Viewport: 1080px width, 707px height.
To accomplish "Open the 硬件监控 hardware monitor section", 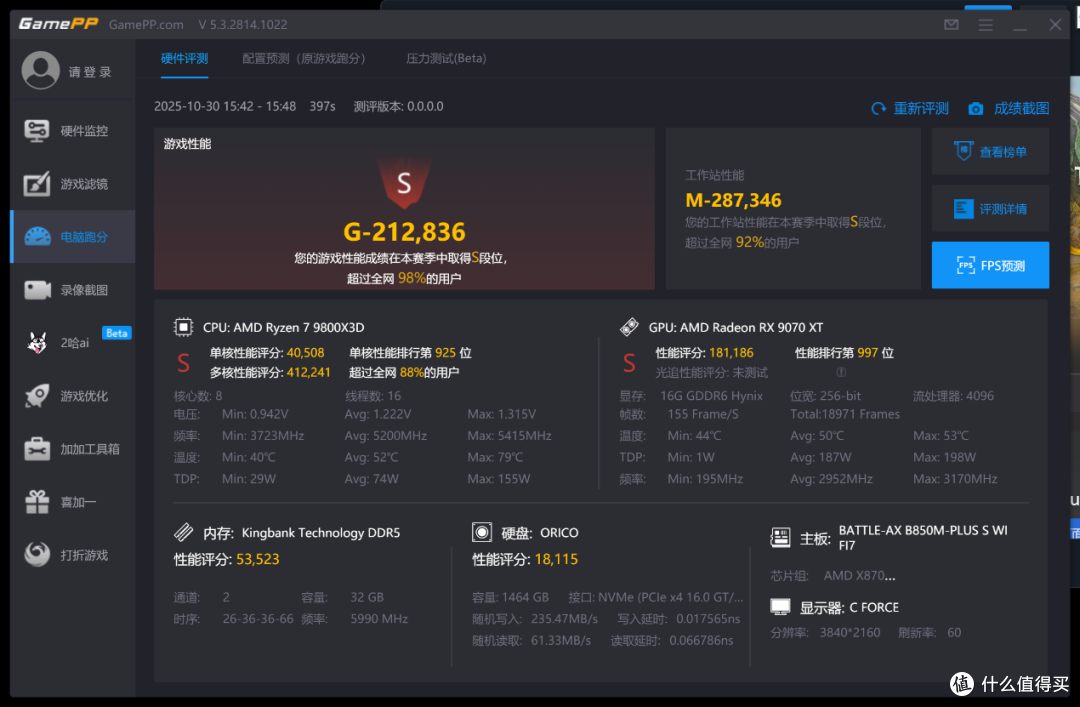I will [x=73, y=131].
